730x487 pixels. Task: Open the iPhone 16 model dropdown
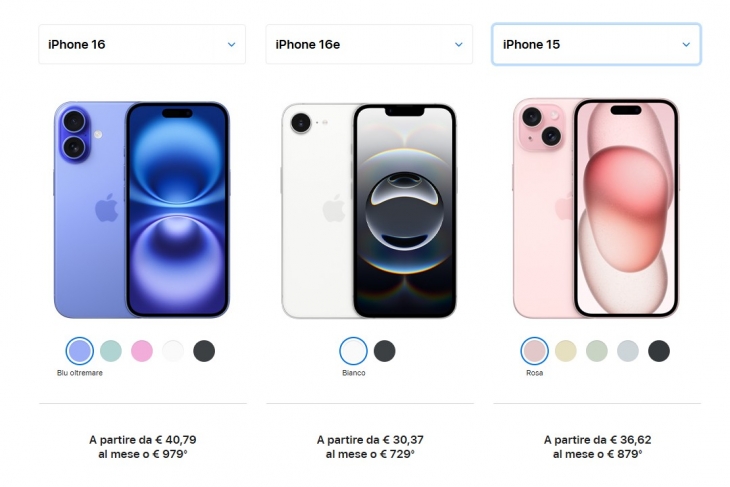coord(142,44)
